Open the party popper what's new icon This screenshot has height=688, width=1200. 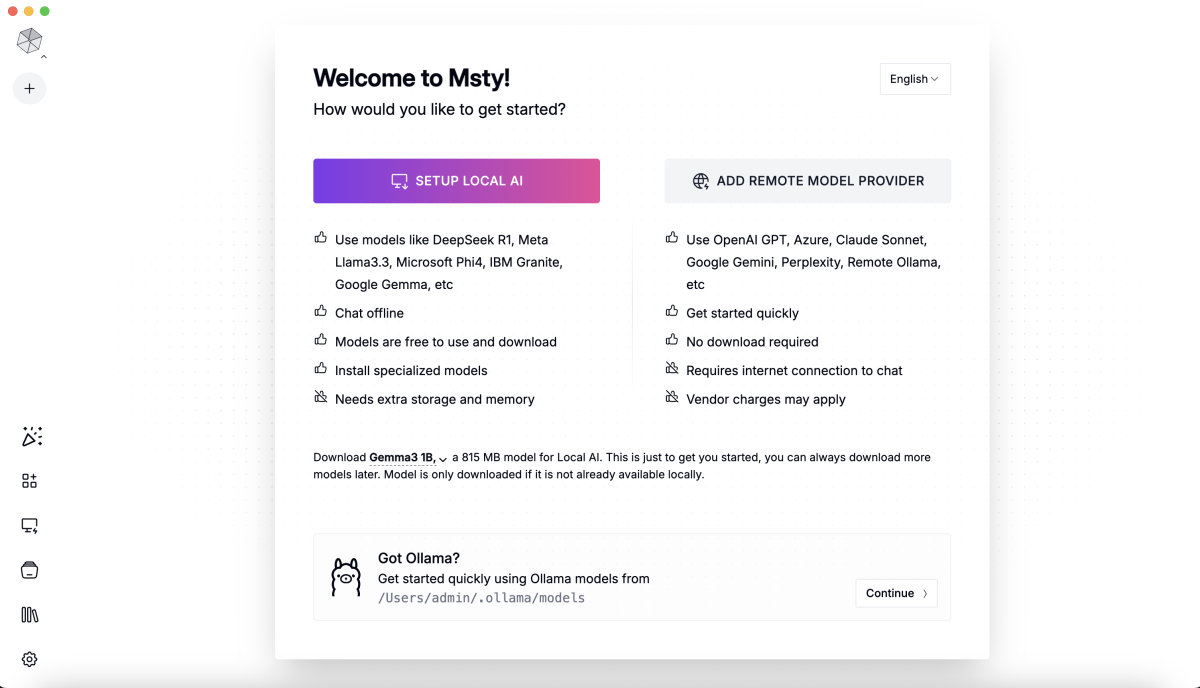[x=31, y=437]
